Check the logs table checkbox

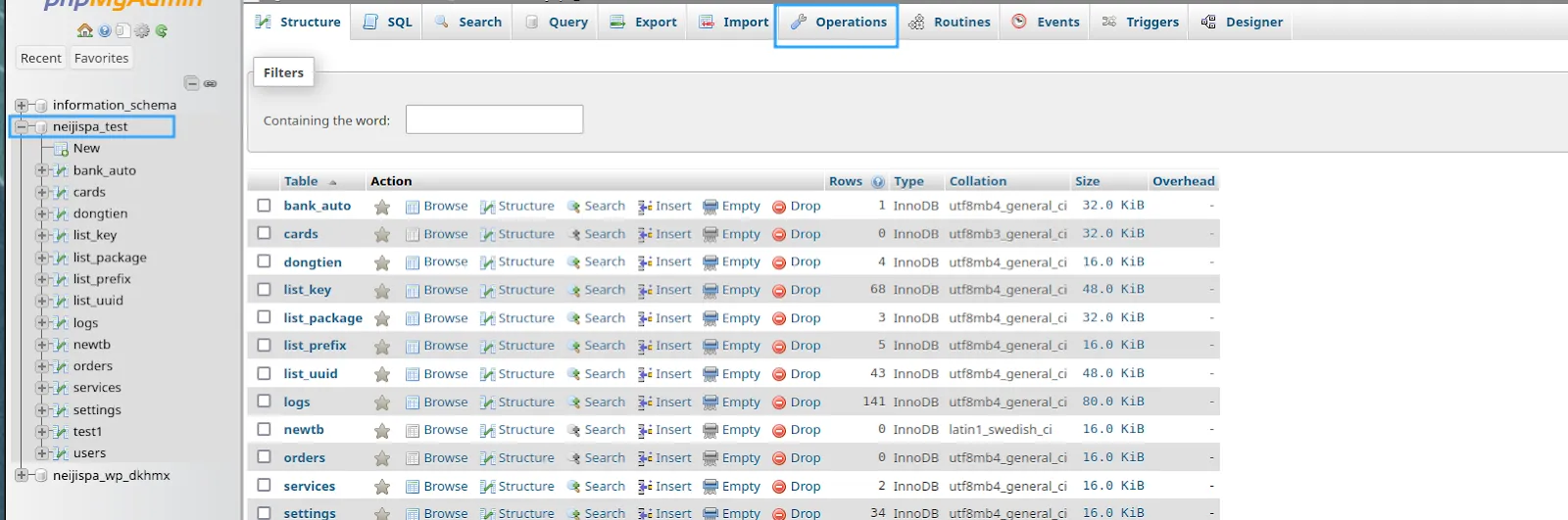[264, 401]
